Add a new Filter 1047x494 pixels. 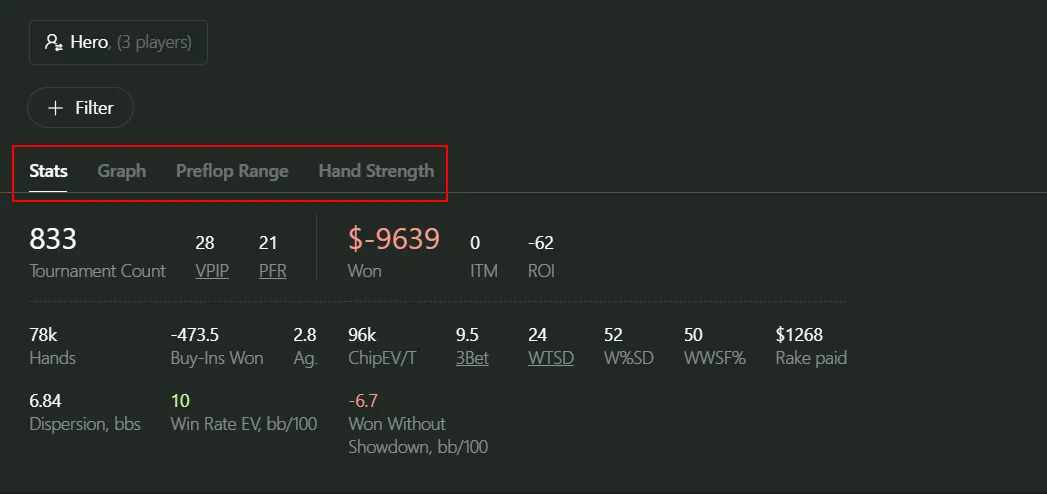80,108
